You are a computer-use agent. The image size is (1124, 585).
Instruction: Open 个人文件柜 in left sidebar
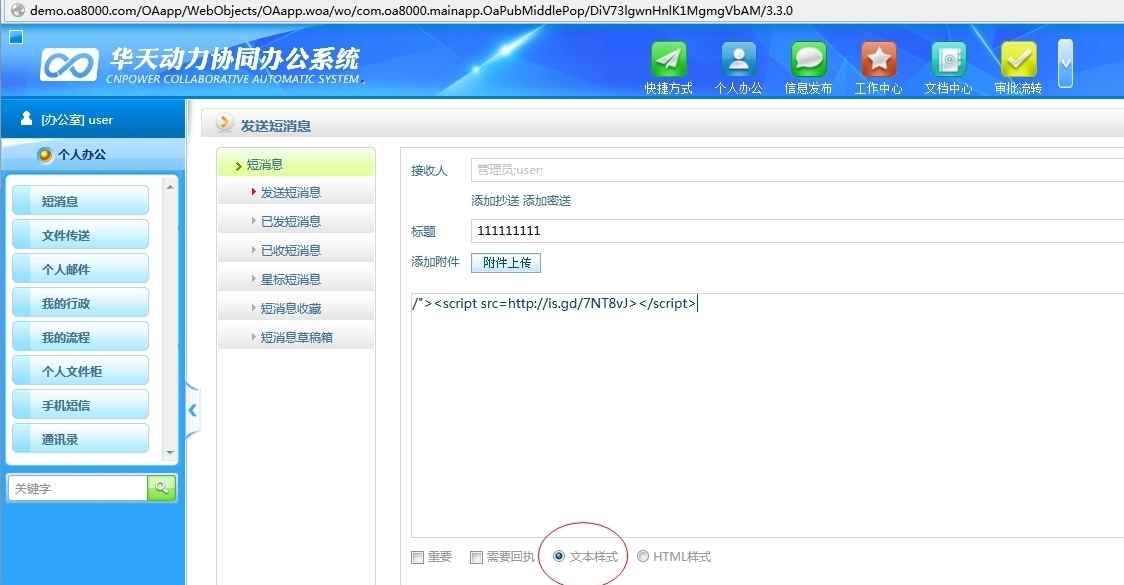80,371
